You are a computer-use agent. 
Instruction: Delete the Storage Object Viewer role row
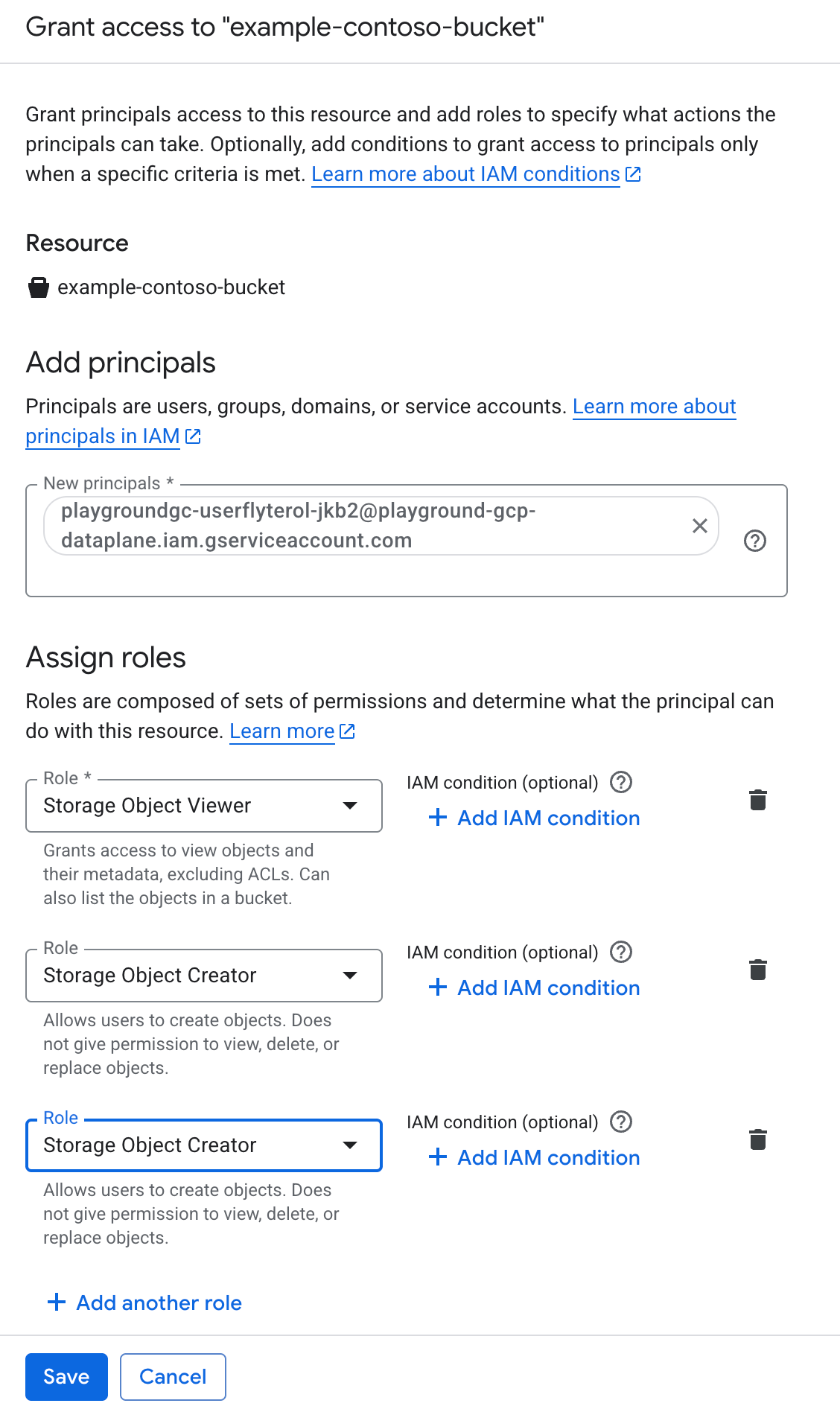[x=757, y=800]
